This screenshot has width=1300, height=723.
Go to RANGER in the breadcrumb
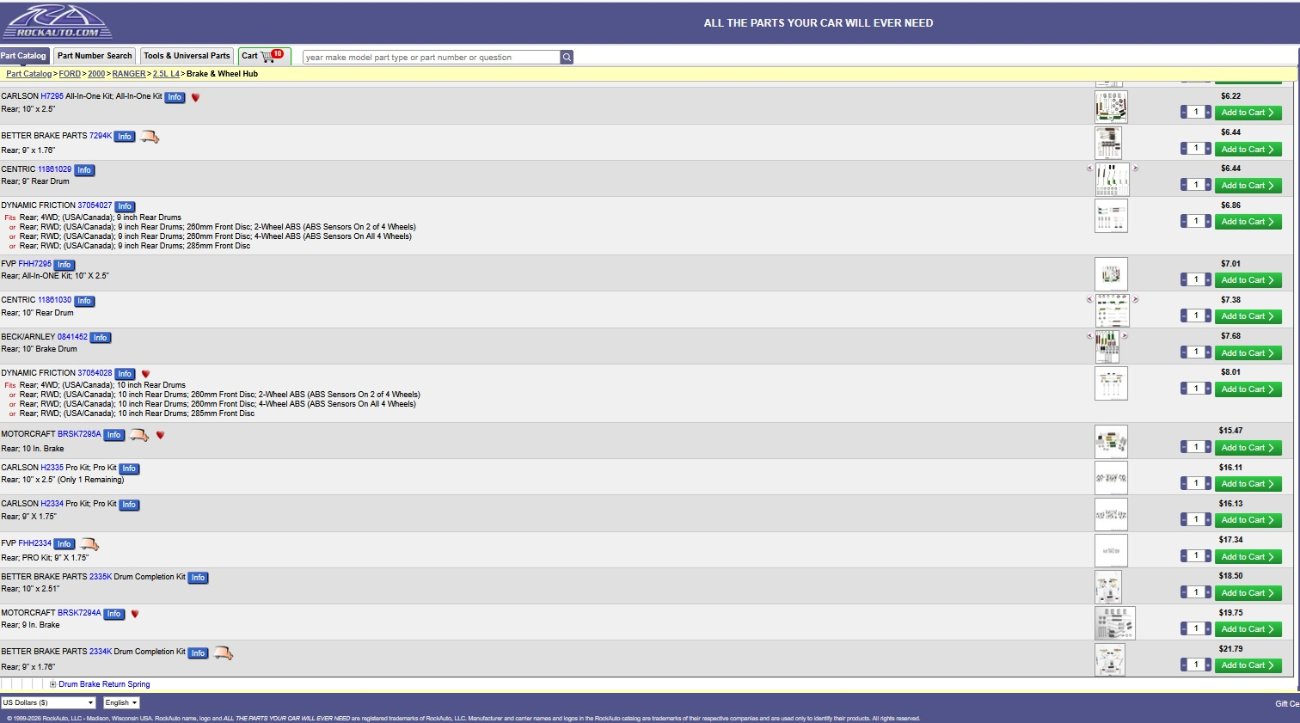pos(129,74)
